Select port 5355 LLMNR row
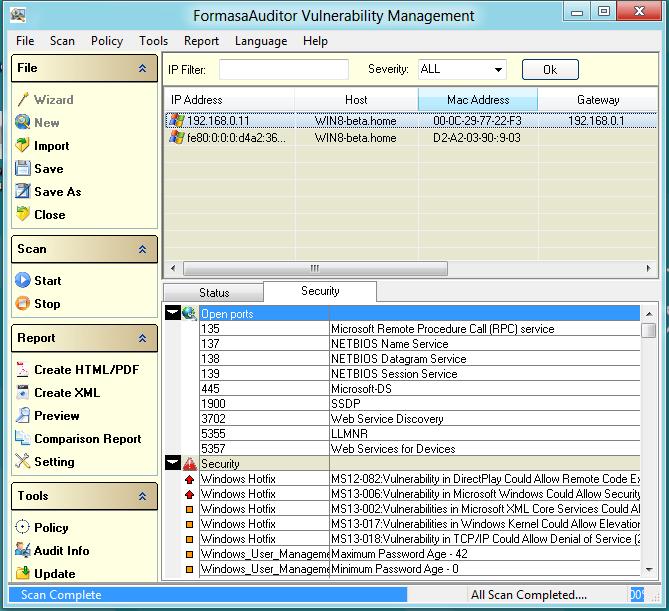 [x=420, y=434]
